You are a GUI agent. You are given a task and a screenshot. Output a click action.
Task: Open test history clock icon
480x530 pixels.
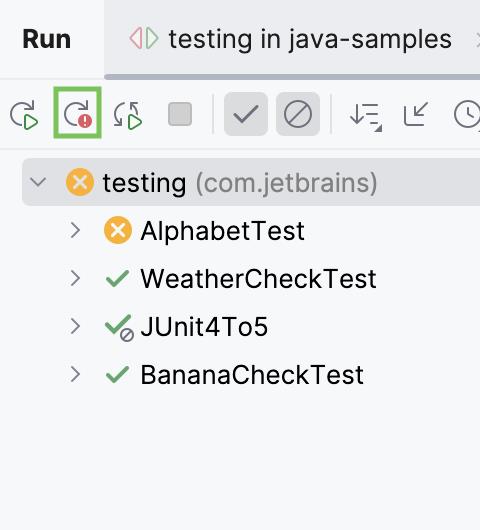[x=467, y=115]
